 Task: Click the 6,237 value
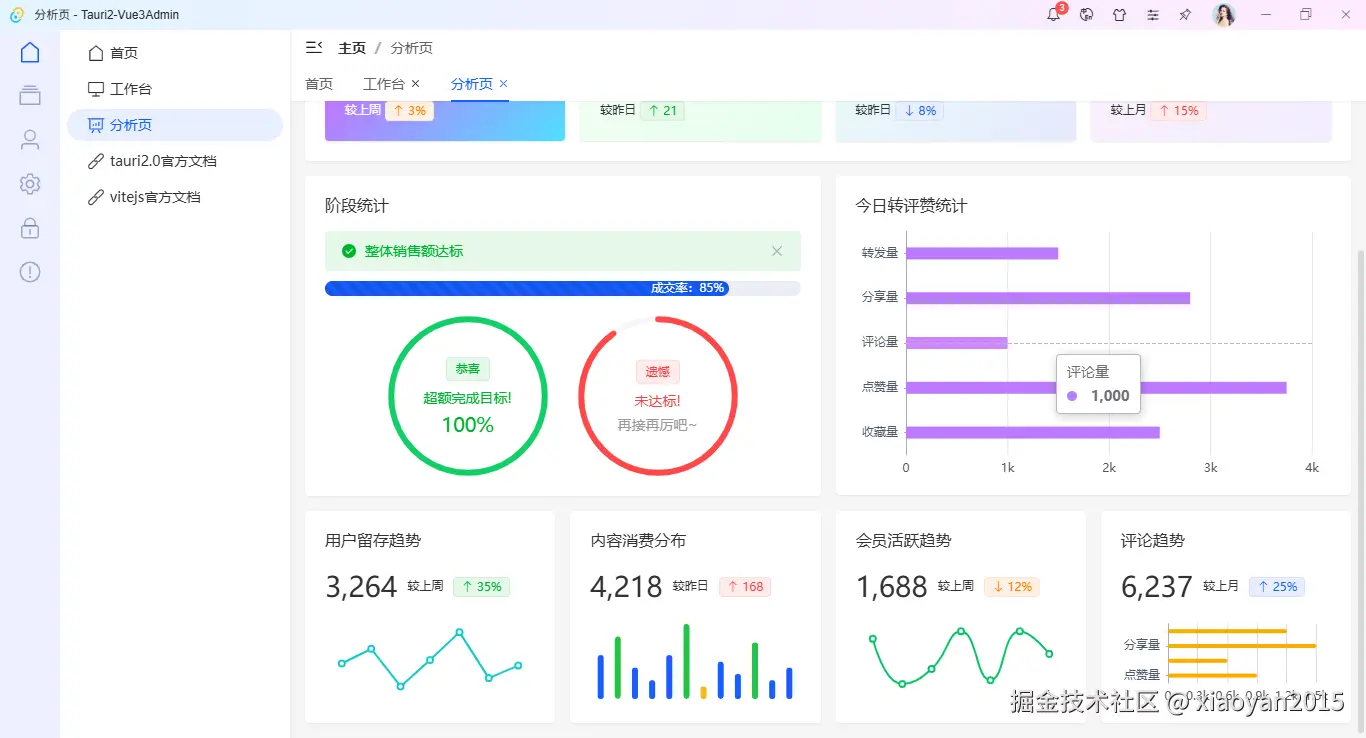pyautogui.click(x=1157, y=587)
